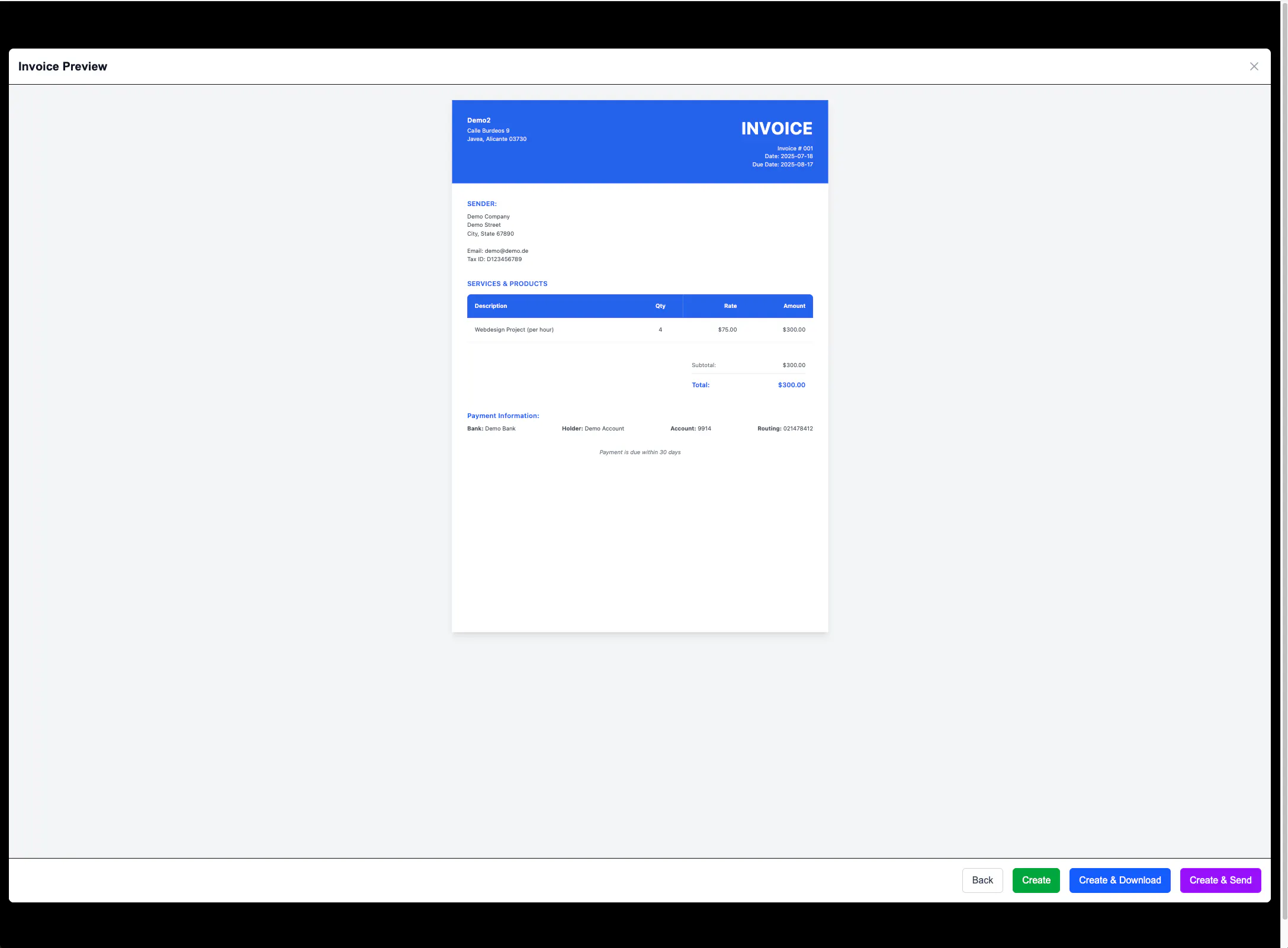
Task: Click the Description column header
Action: coord(490,306)
